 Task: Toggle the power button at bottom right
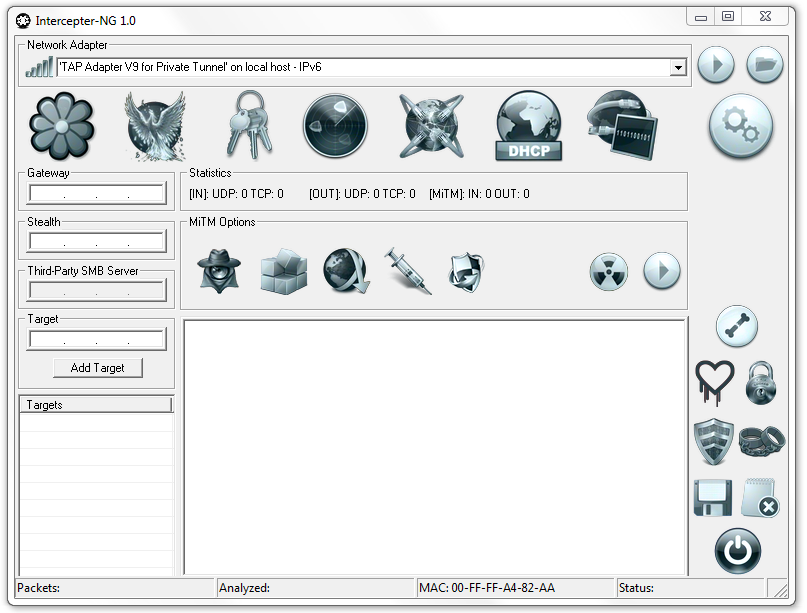coord(737,551)
